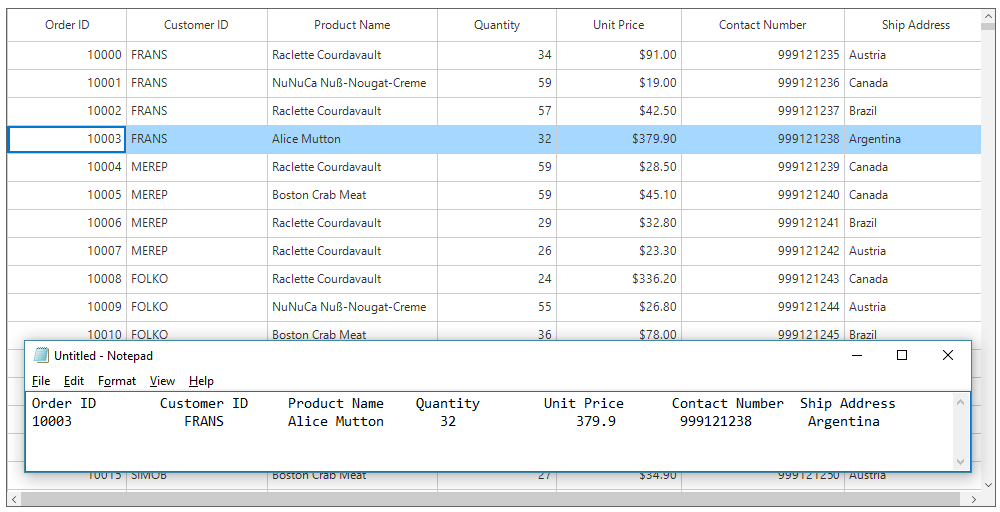Click the FOLKO customer cell in row 10008
The width and height of the screenshot is (1000, 512).
(x=196, y=279)
